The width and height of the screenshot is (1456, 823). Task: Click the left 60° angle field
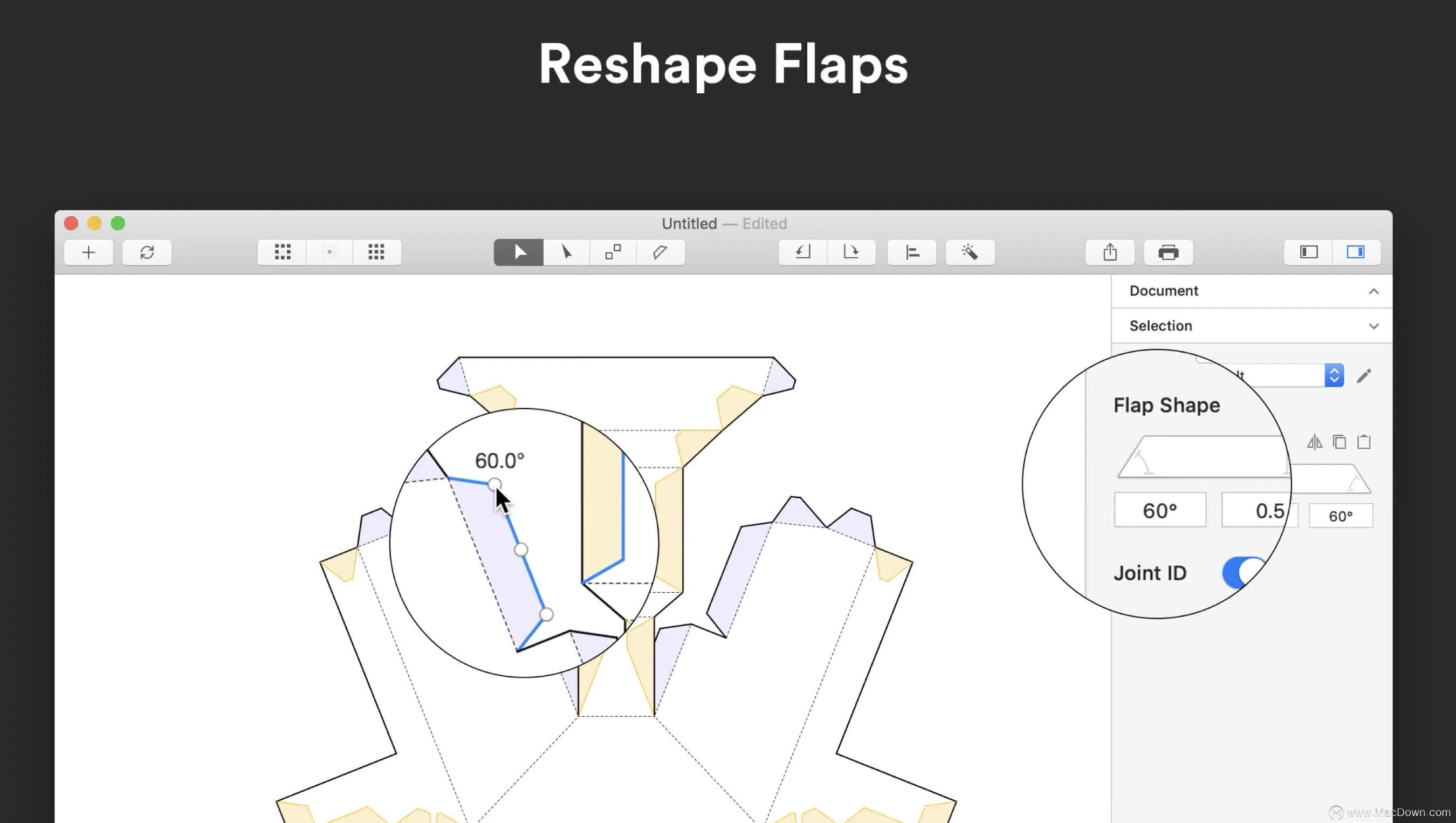[1159, 510]
